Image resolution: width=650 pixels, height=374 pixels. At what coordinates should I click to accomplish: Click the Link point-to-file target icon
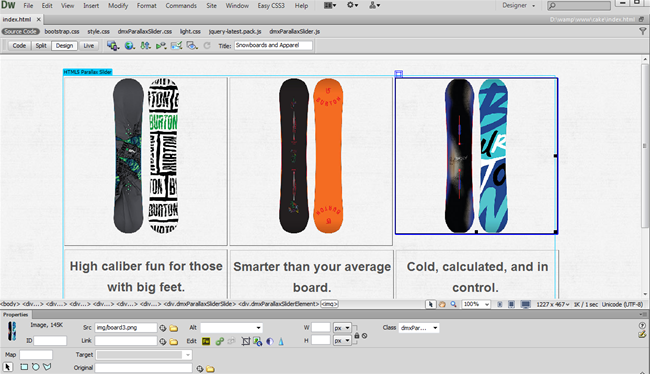[x=163, y=342]
